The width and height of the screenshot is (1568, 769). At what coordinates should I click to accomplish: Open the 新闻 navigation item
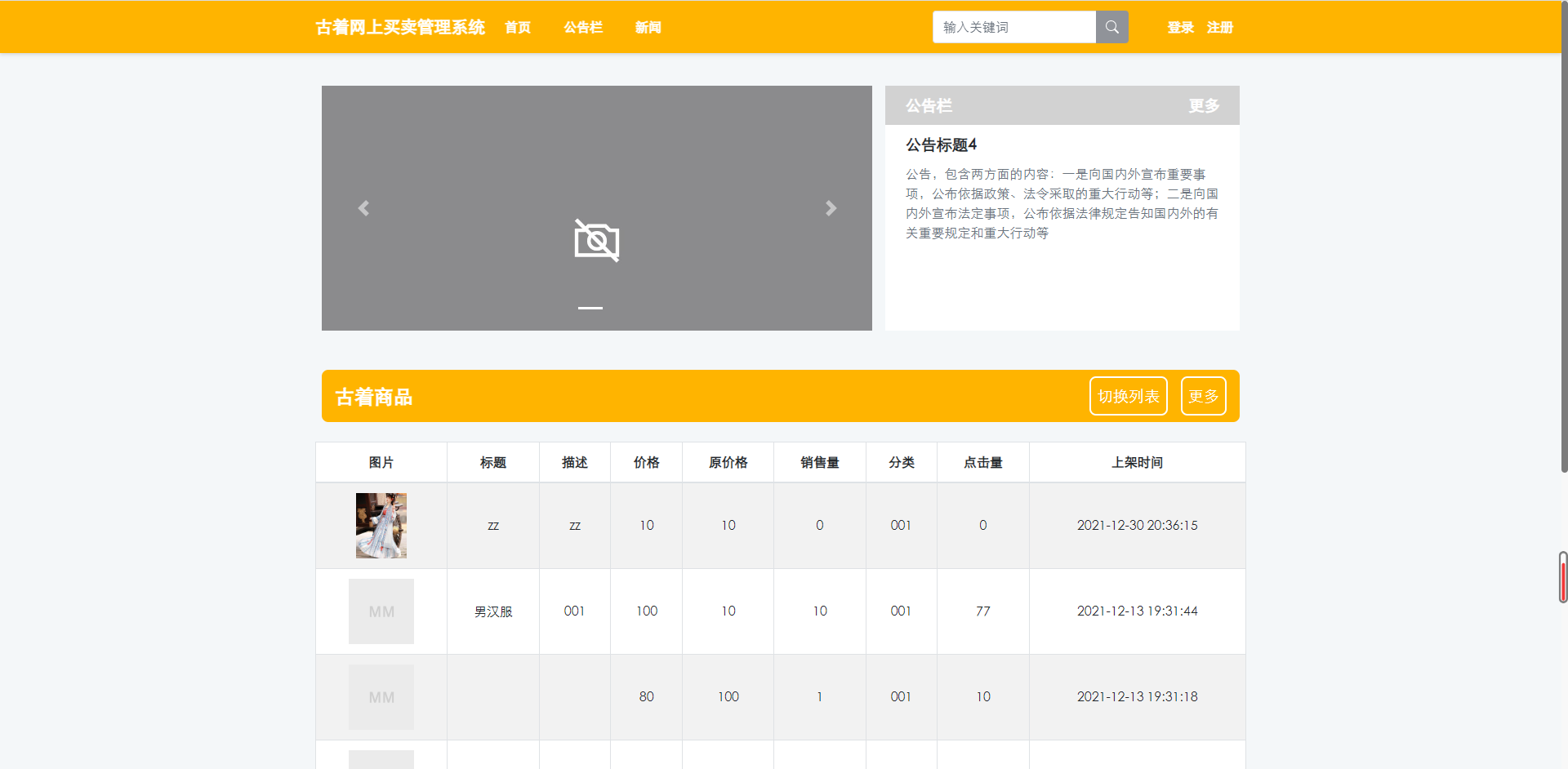point(648,27)
